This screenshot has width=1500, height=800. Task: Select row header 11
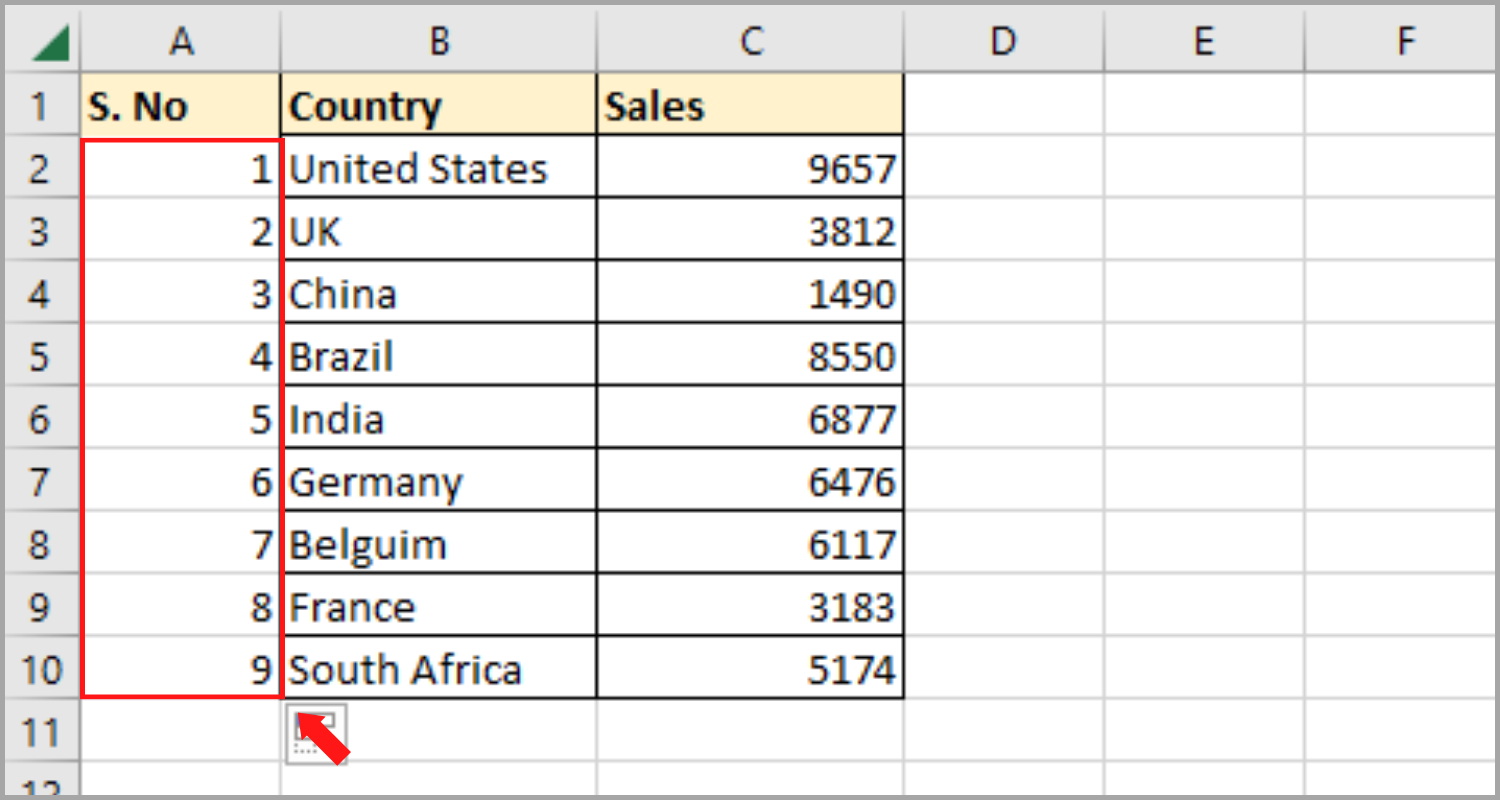pyautogui.click(x=42, y=731)
